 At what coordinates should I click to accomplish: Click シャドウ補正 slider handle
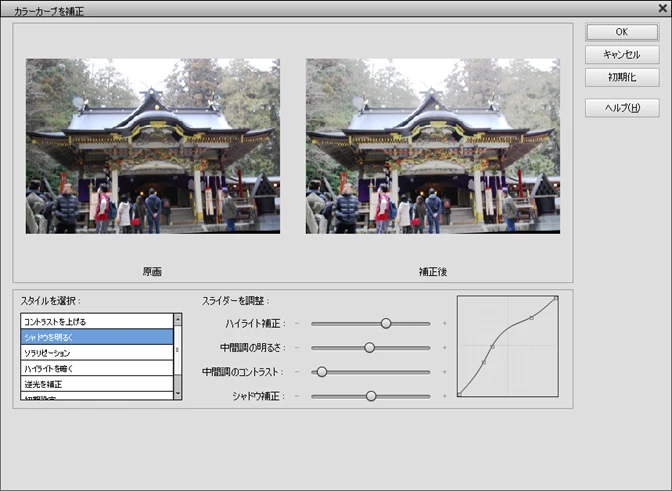tap(371, 396)
